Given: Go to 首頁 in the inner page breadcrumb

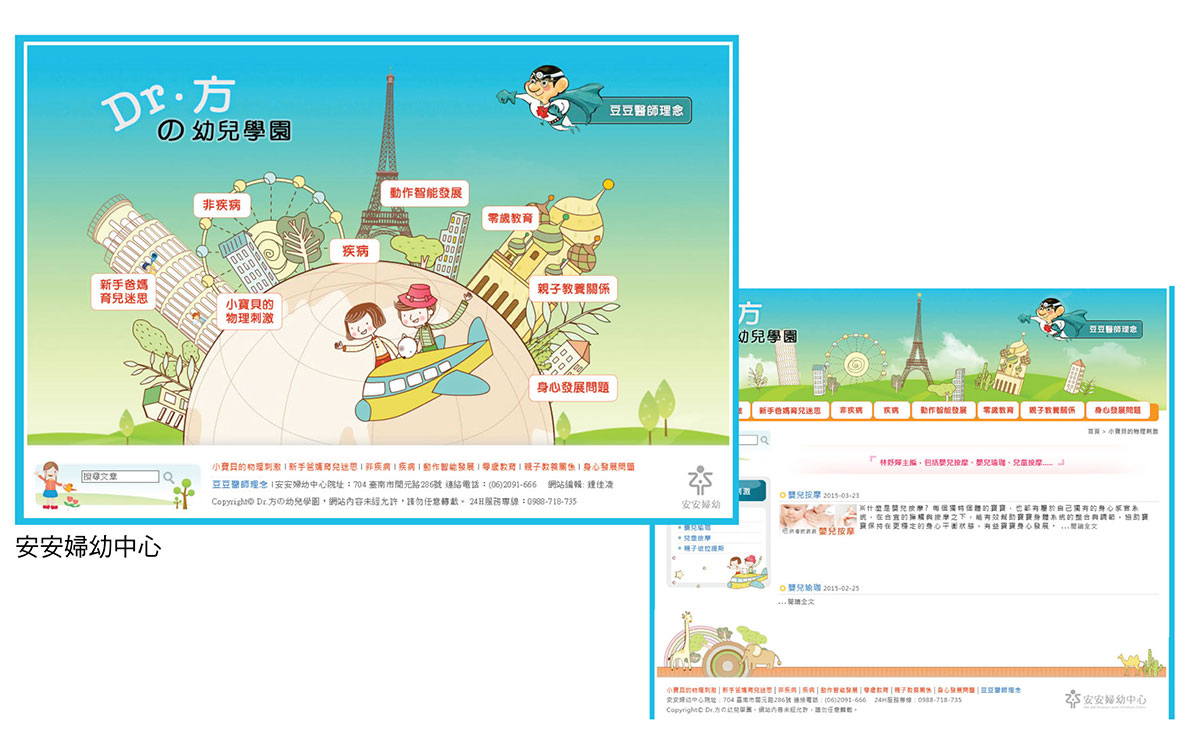Looking at the screenshot, I should click(1093, 431).
